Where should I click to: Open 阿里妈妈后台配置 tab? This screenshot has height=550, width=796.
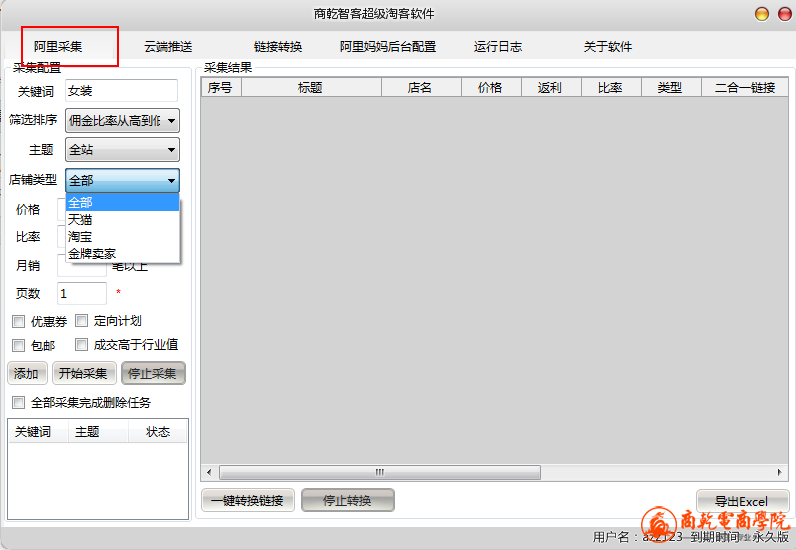pos(388,47)
